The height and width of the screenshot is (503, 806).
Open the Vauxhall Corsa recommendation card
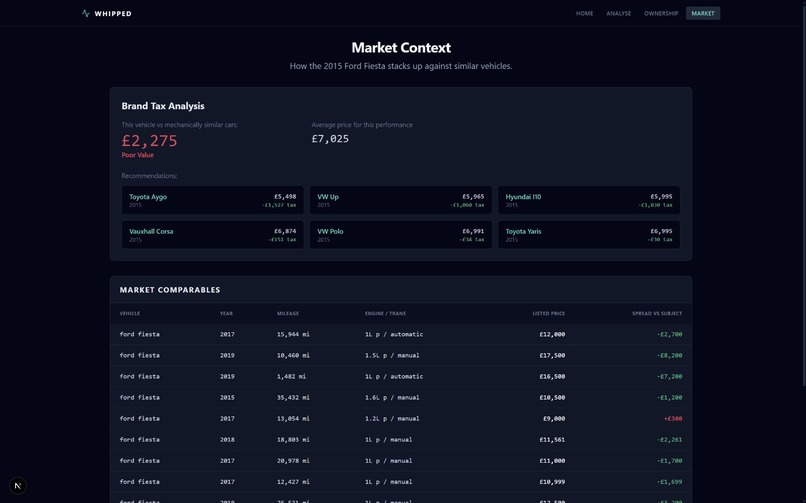tap(212, 235)
